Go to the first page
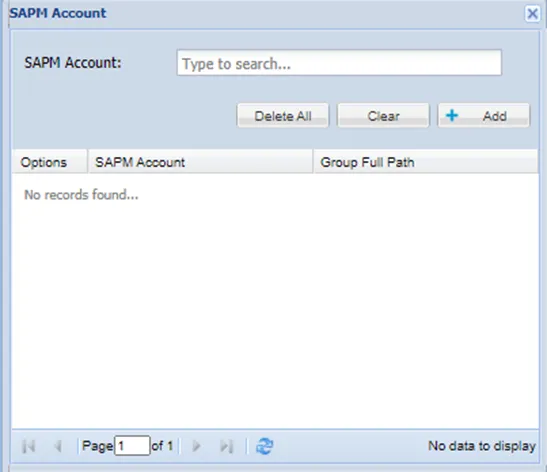 [29, 446]
